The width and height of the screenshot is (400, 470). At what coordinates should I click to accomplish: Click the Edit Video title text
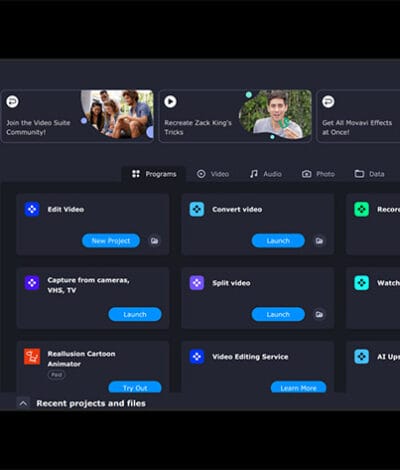(x=66, y=210)
